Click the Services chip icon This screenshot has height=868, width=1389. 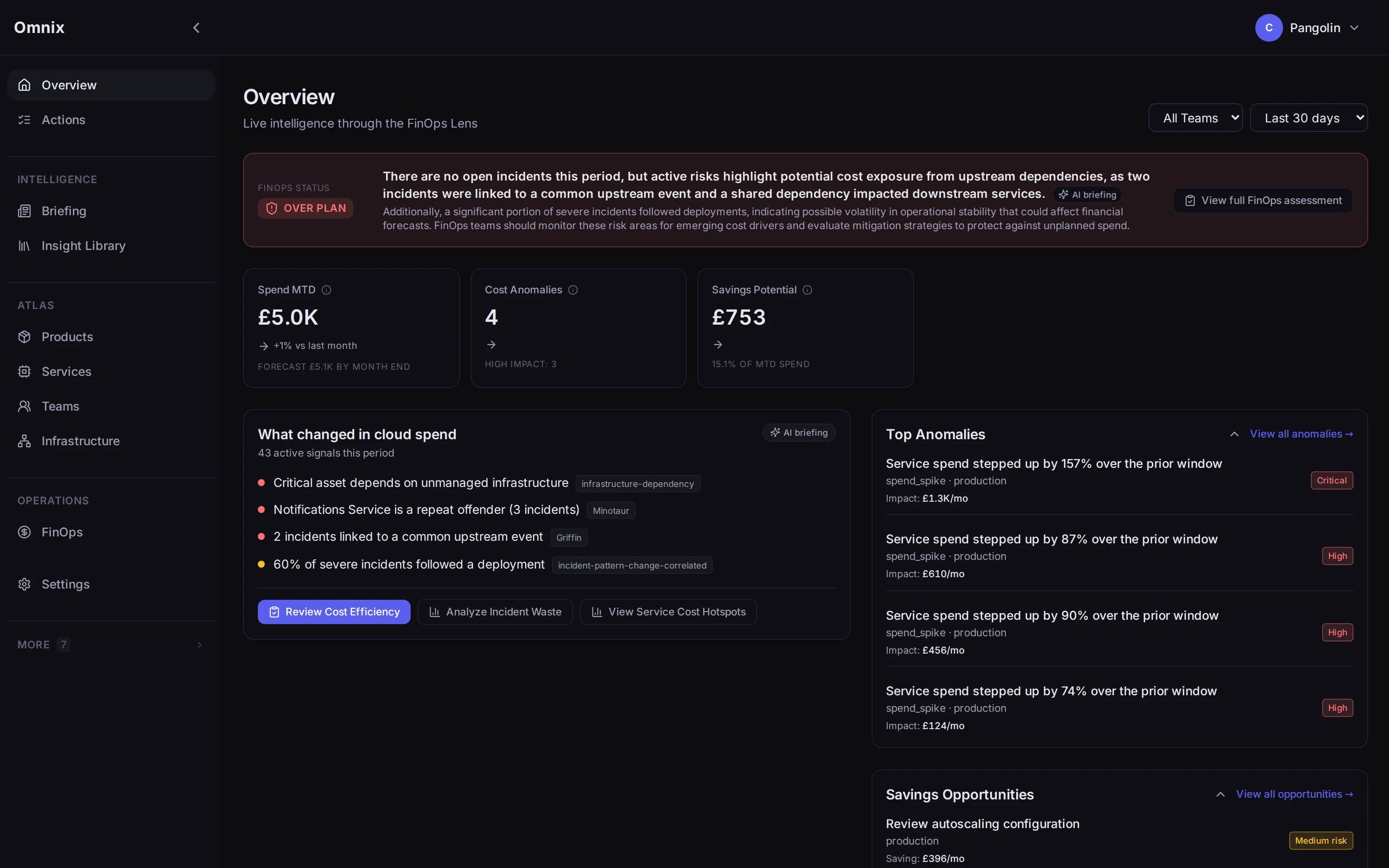click(x=24, y=372)
